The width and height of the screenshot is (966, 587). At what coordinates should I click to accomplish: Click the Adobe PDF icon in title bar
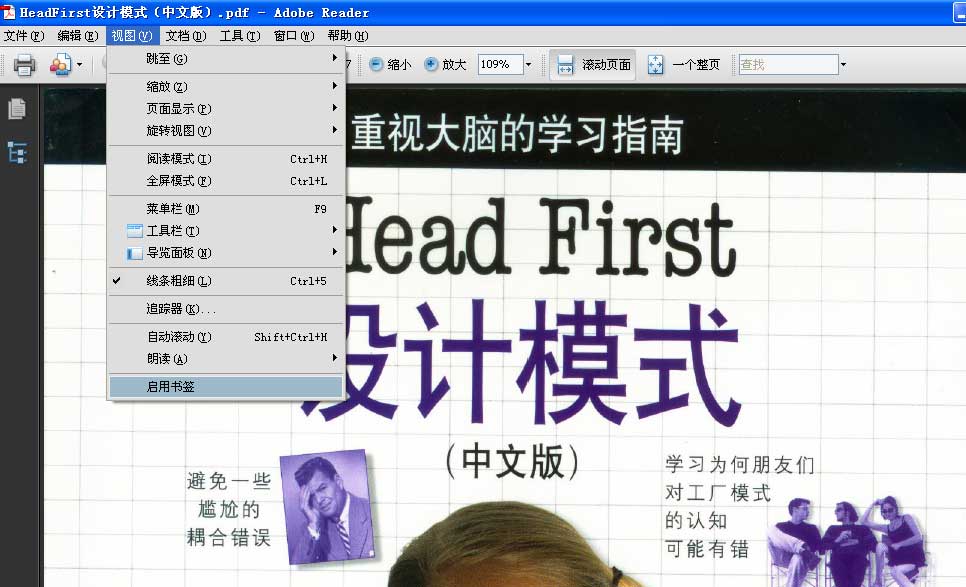[x=8, y=12]
